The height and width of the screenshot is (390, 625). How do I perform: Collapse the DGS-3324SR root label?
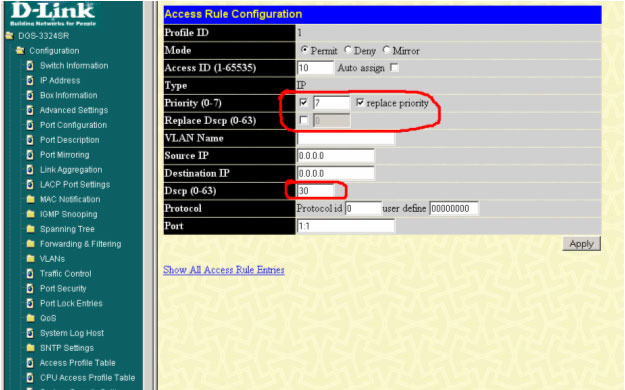[x=43, y=36]
